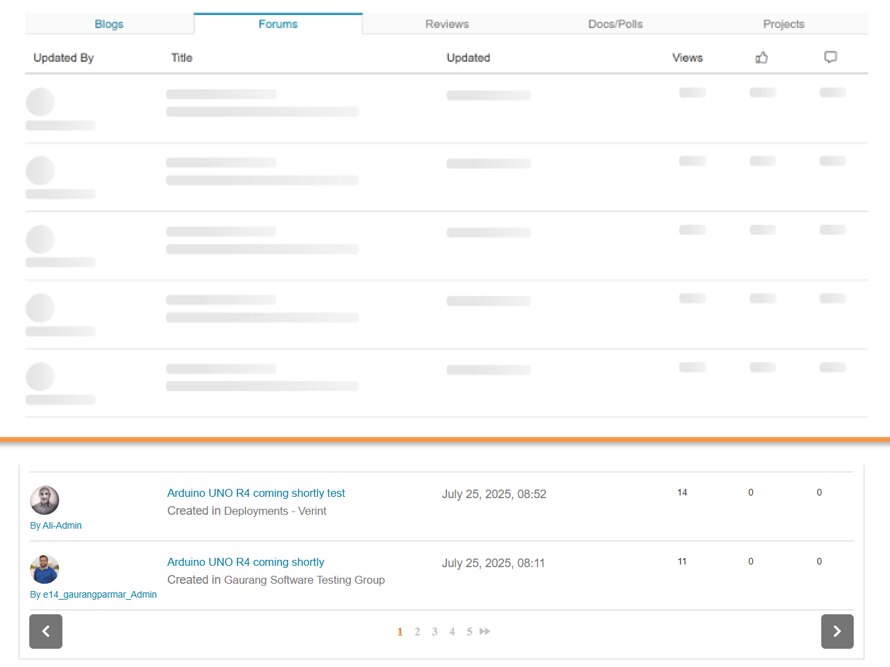Image resolution: width=890 pixels, height=667 pixels.
Task: Click the Title column header
Action: click(x=182, y=57)
